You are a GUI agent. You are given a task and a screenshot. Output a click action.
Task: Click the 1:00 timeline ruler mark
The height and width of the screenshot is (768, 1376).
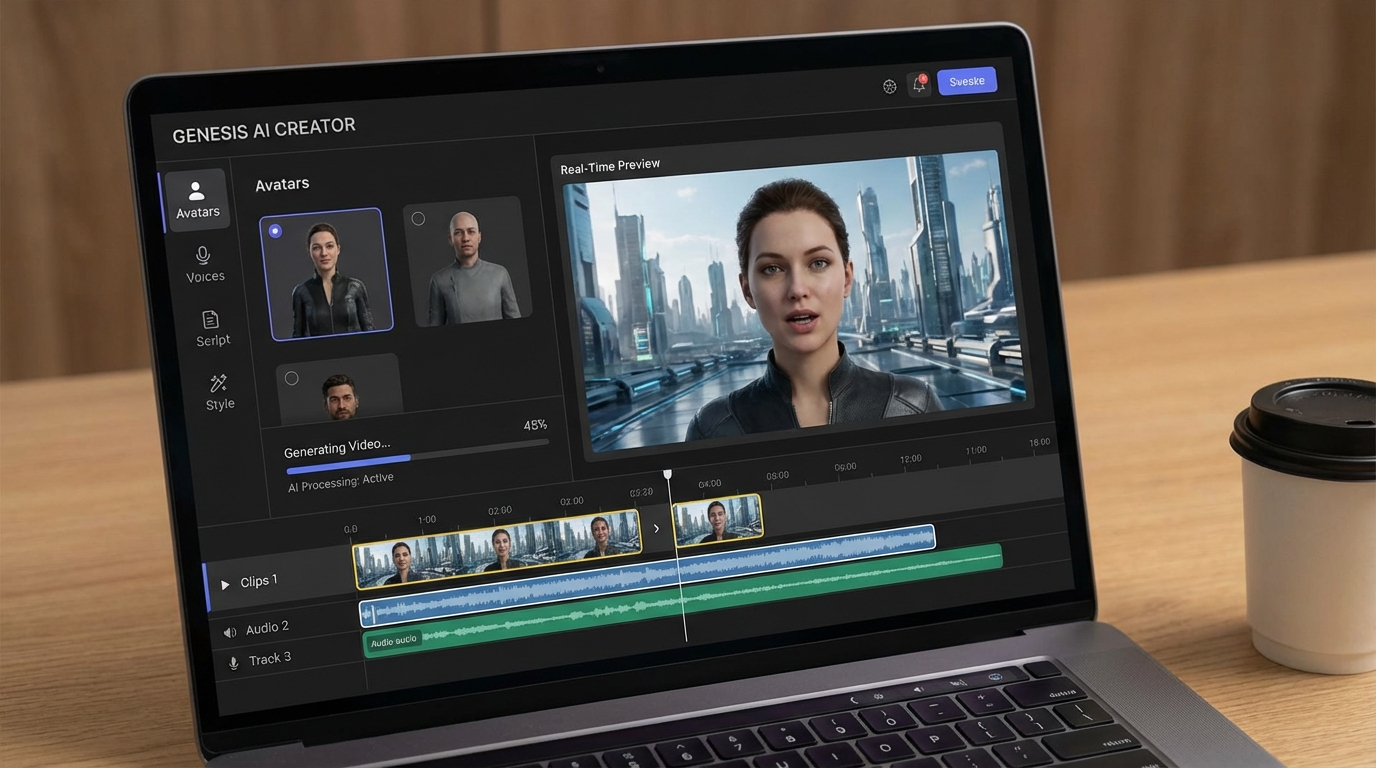click(427, 520)
